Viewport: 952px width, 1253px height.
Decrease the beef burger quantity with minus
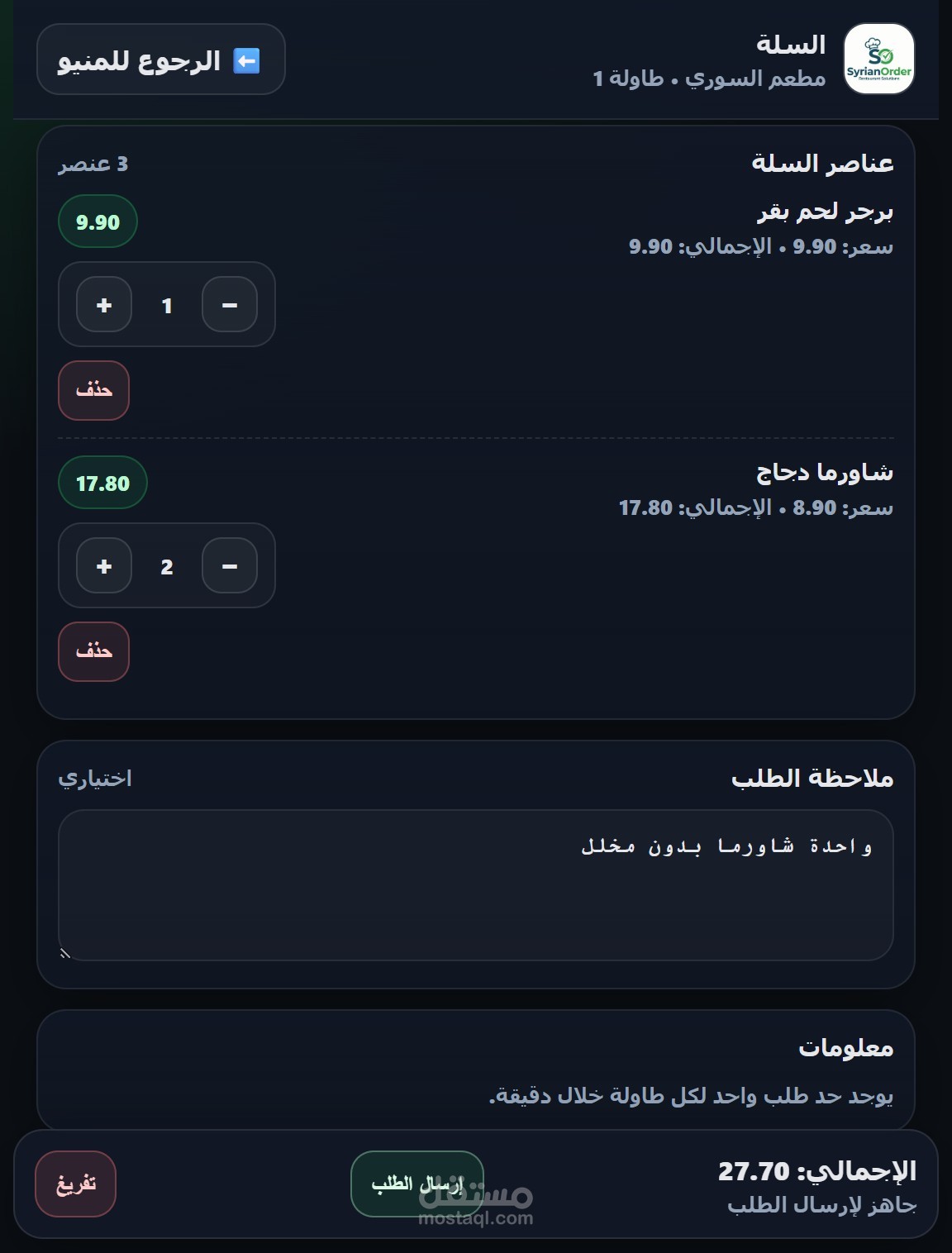[230, 305]
